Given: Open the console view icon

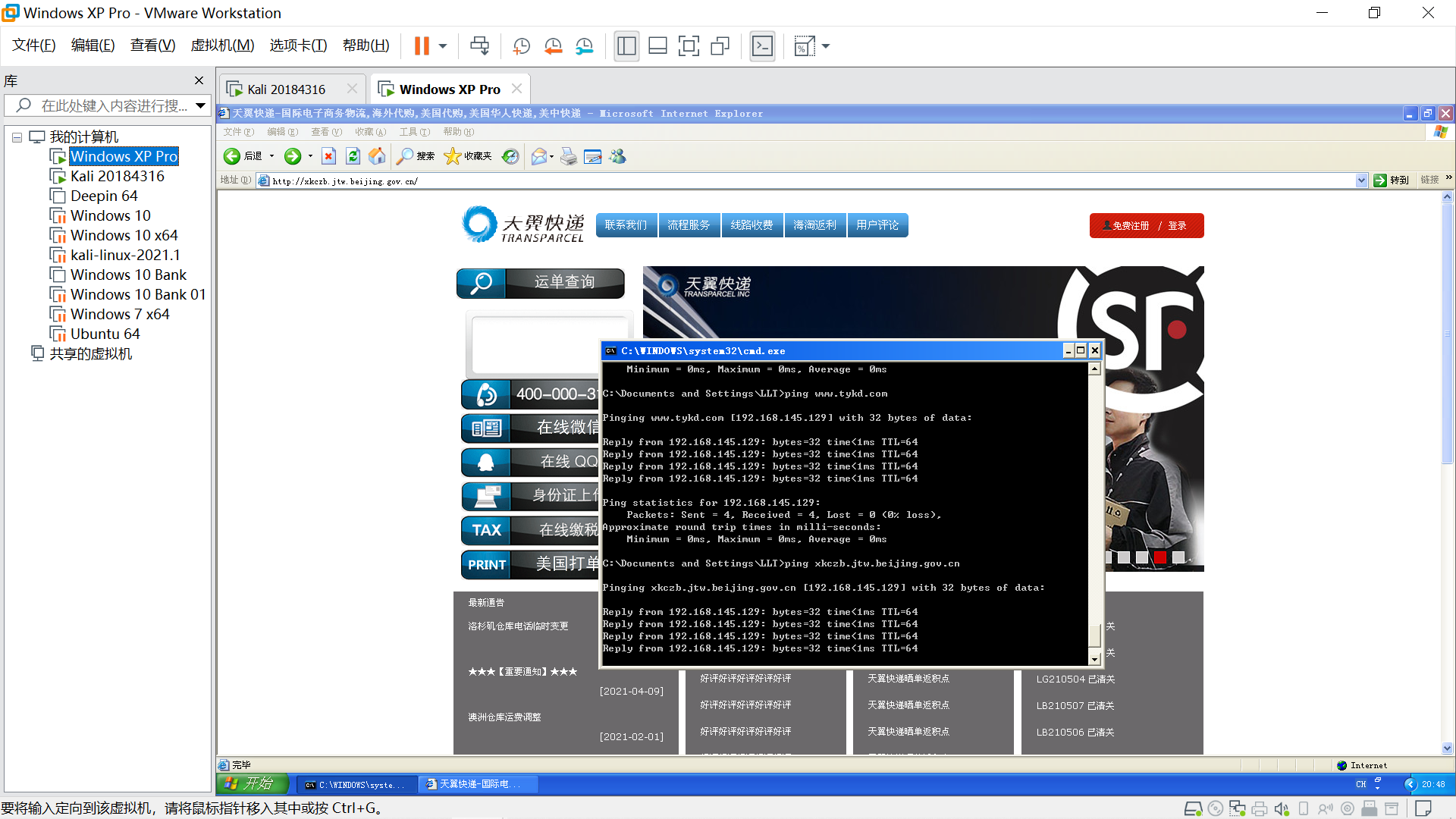Looking at the screenshot, I should pyautogui.click(x=762, y=46).
